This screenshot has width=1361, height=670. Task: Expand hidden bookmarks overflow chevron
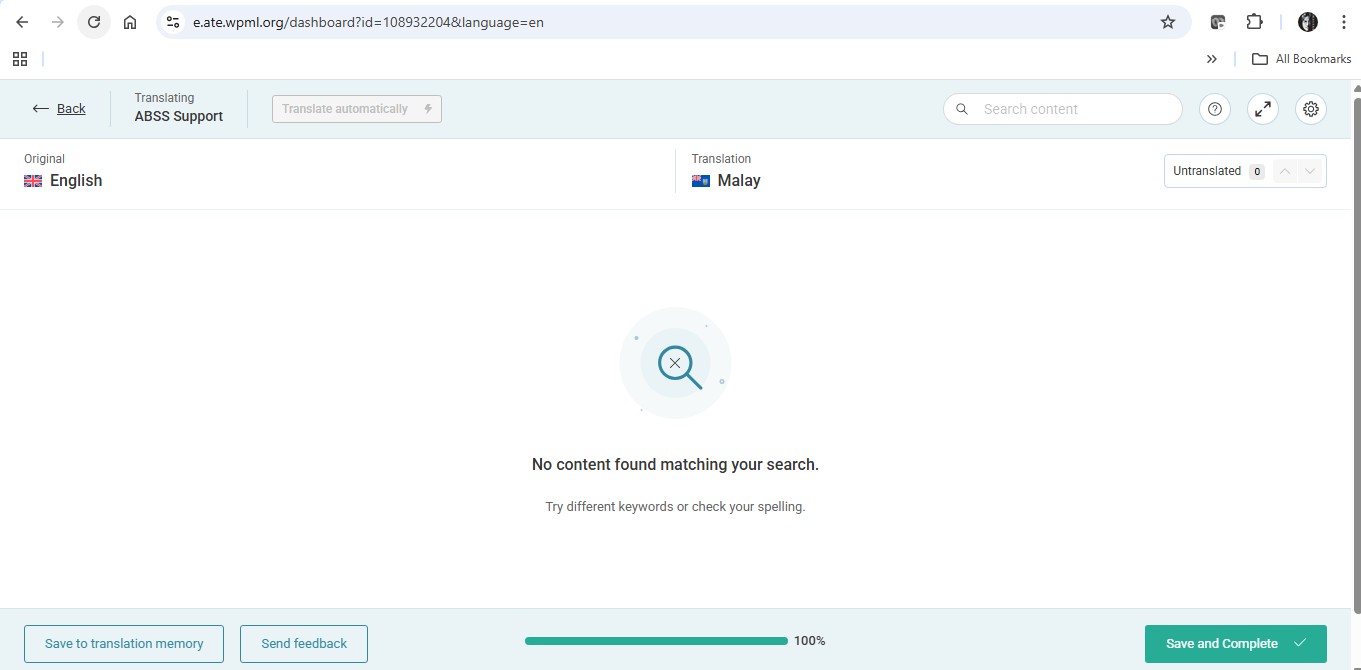(x=1212, y=59)
